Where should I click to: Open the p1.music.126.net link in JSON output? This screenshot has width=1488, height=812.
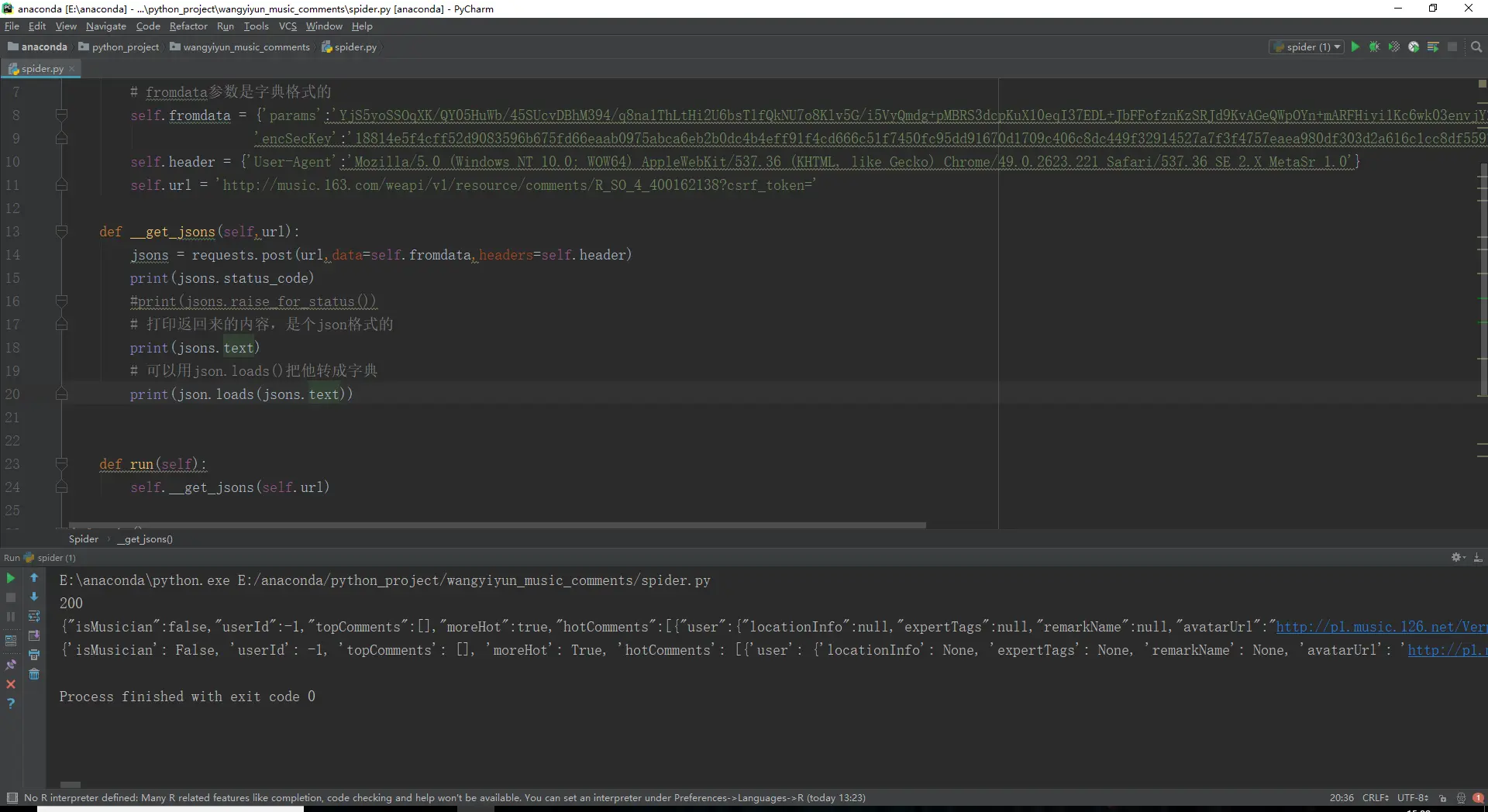1381,627
